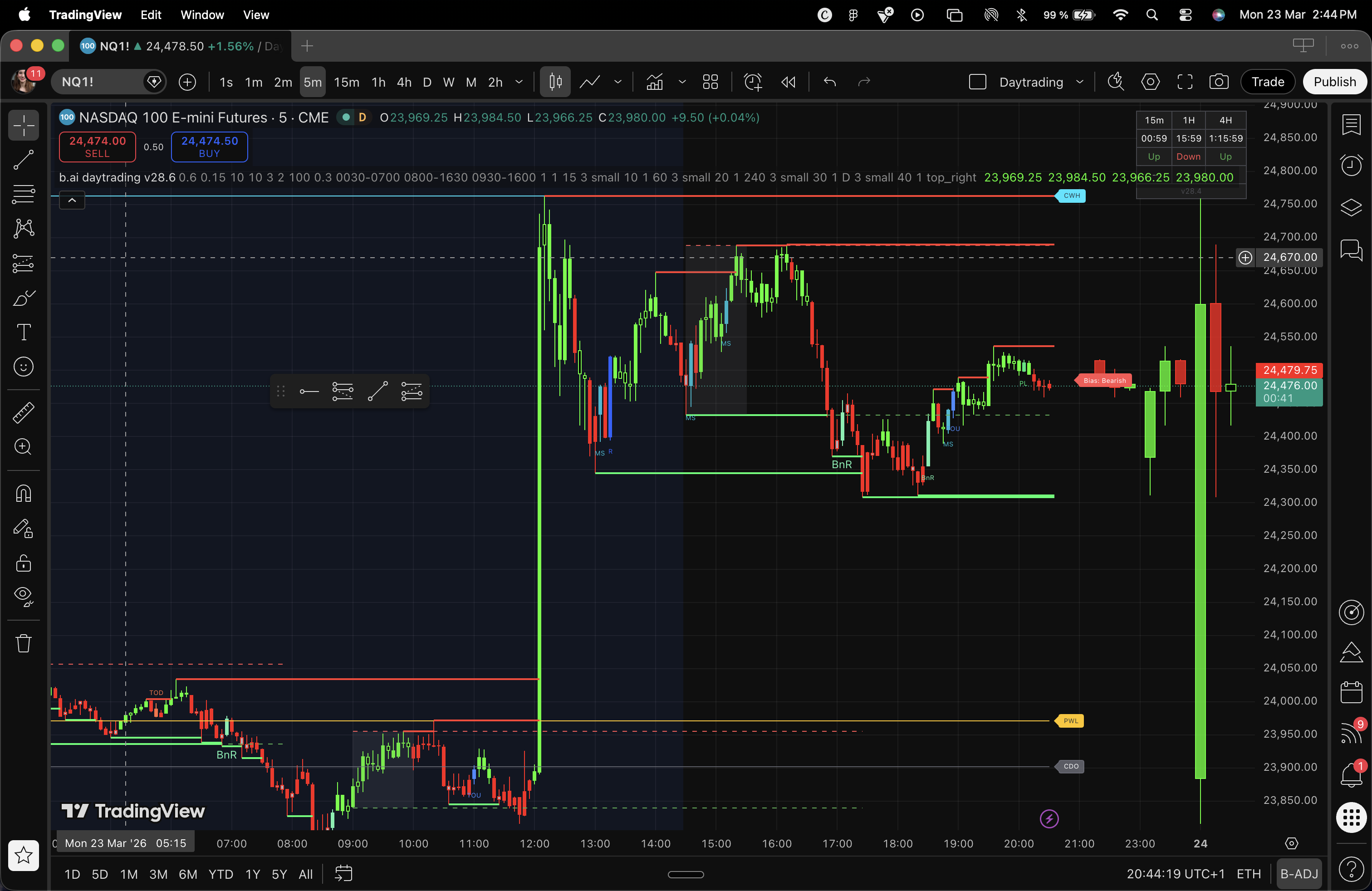Click the BUY 24,474.50 button

click(x=209, y=147)
